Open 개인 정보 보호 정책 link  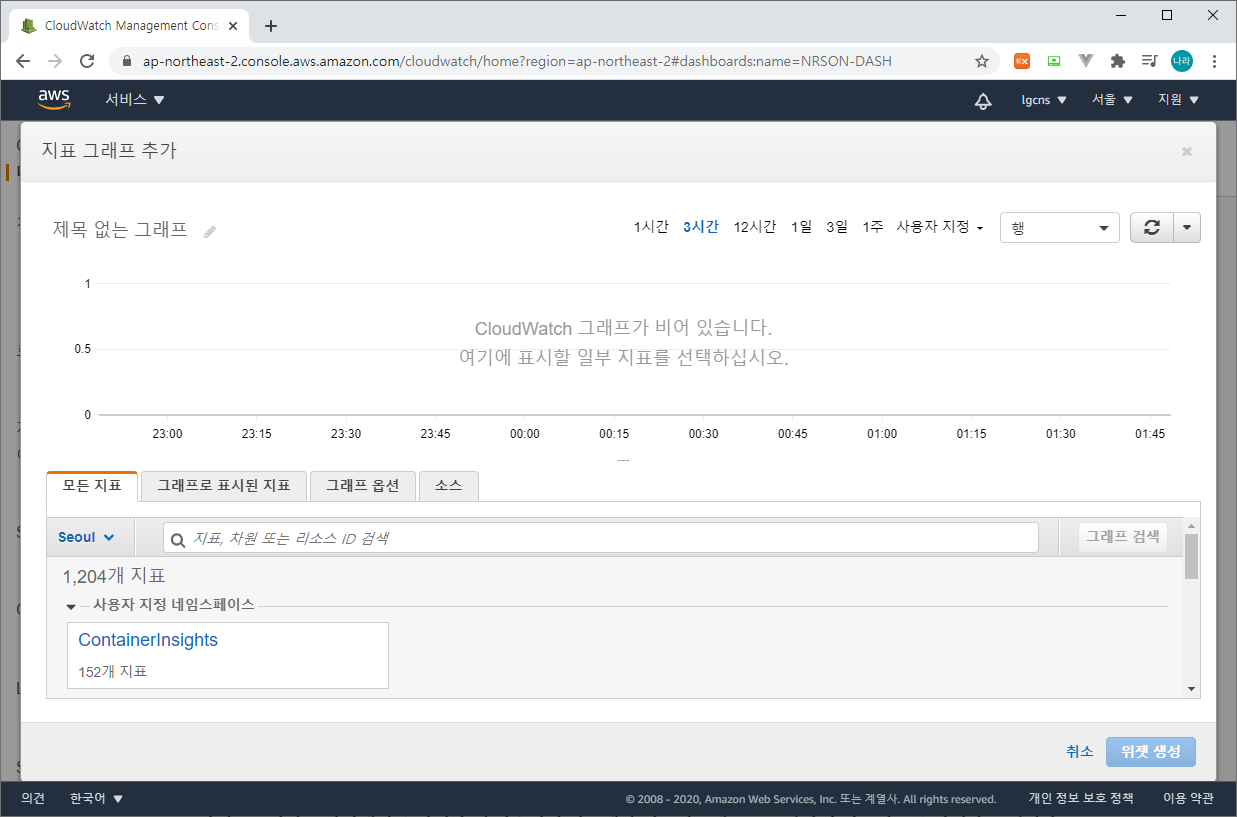pyautogui.click(x=1081, y=799)
